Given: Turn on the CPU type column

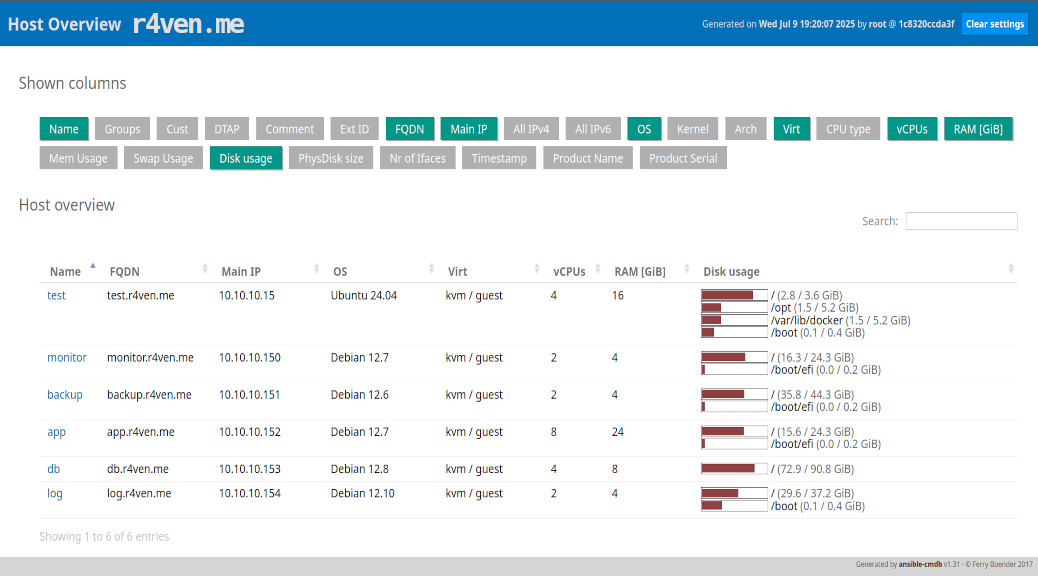Looking at the screenshot, I should coord(848,129).
